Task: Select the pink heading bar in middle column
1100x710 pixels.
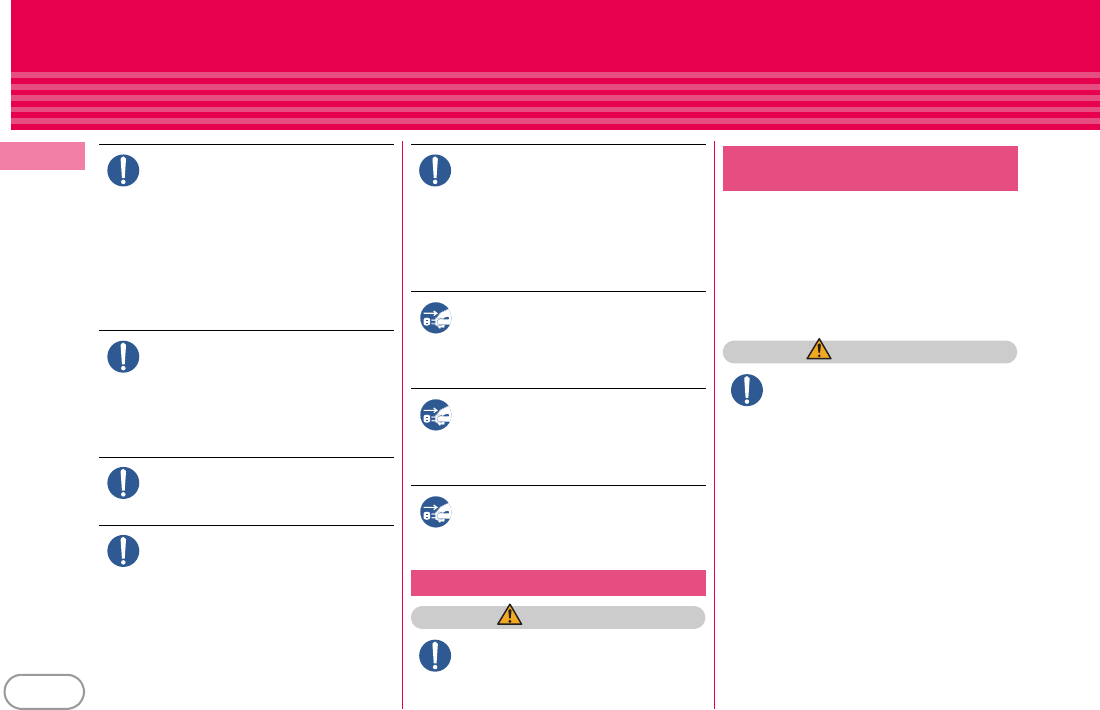Action: tap(558, 583)
